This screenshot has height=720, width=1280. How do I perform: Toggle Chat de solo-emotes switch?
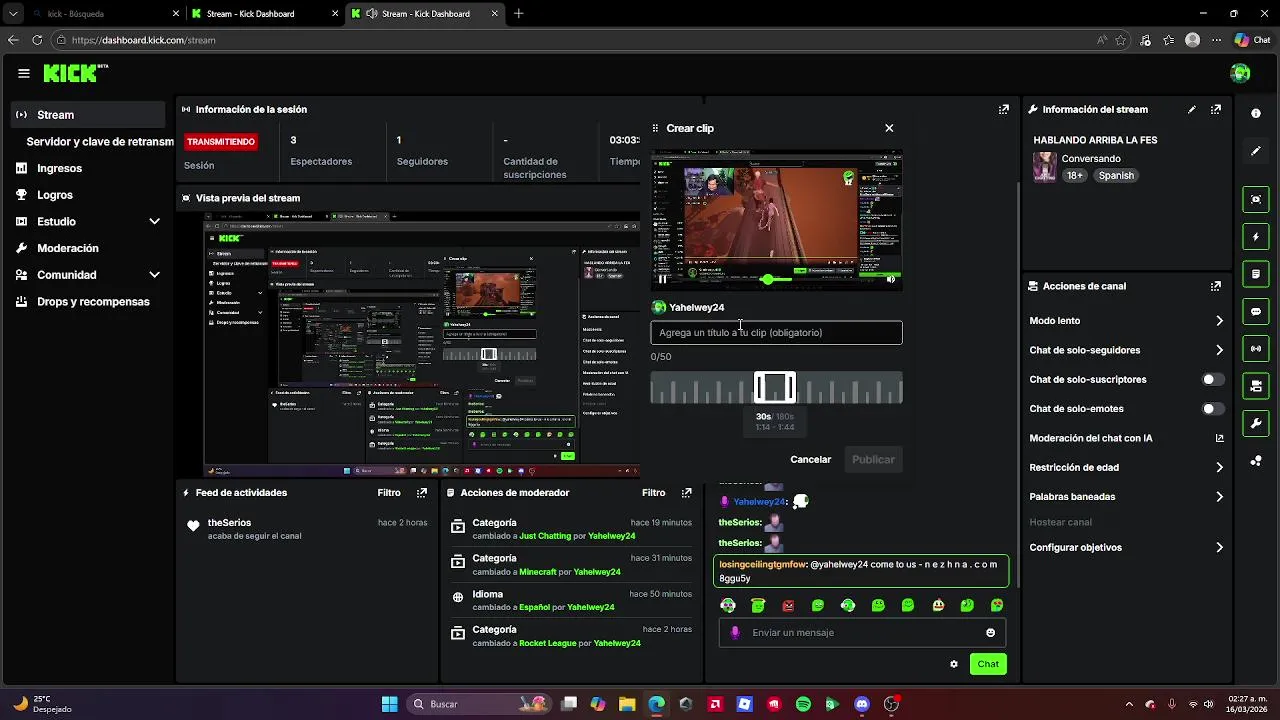click(x=1213, y=409)
